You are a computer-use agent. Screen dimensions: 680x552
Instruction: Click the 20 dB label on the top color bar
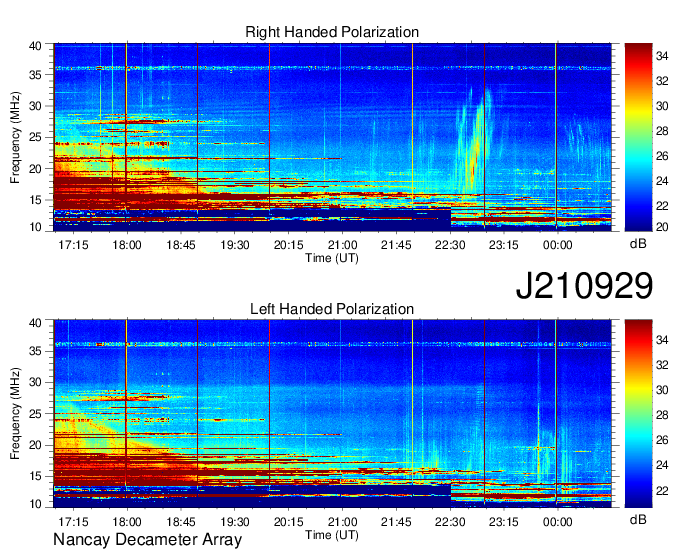(662, 227)
